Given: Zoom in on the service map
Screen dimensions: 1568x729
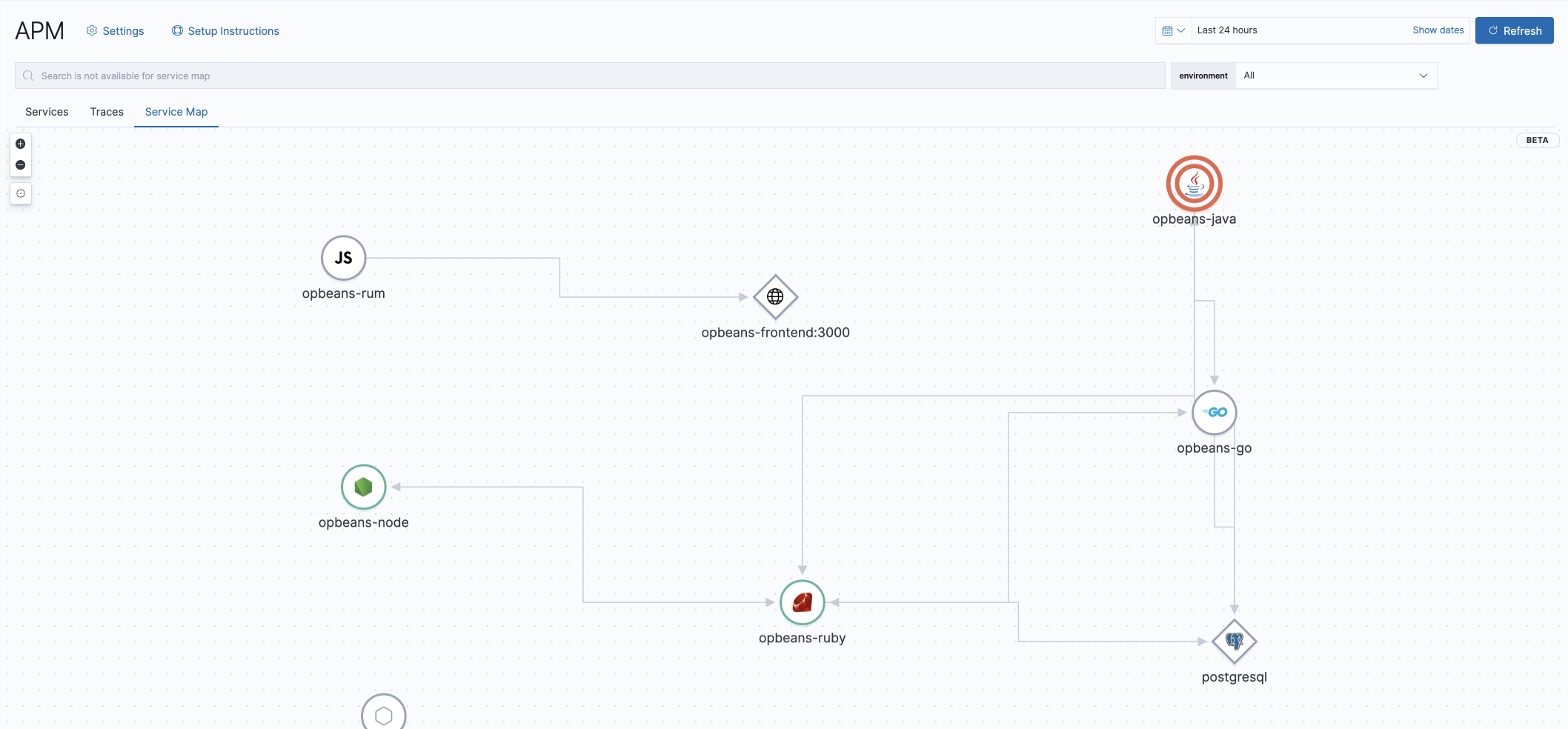Looking at the screenshot, I should coord(20,144).
